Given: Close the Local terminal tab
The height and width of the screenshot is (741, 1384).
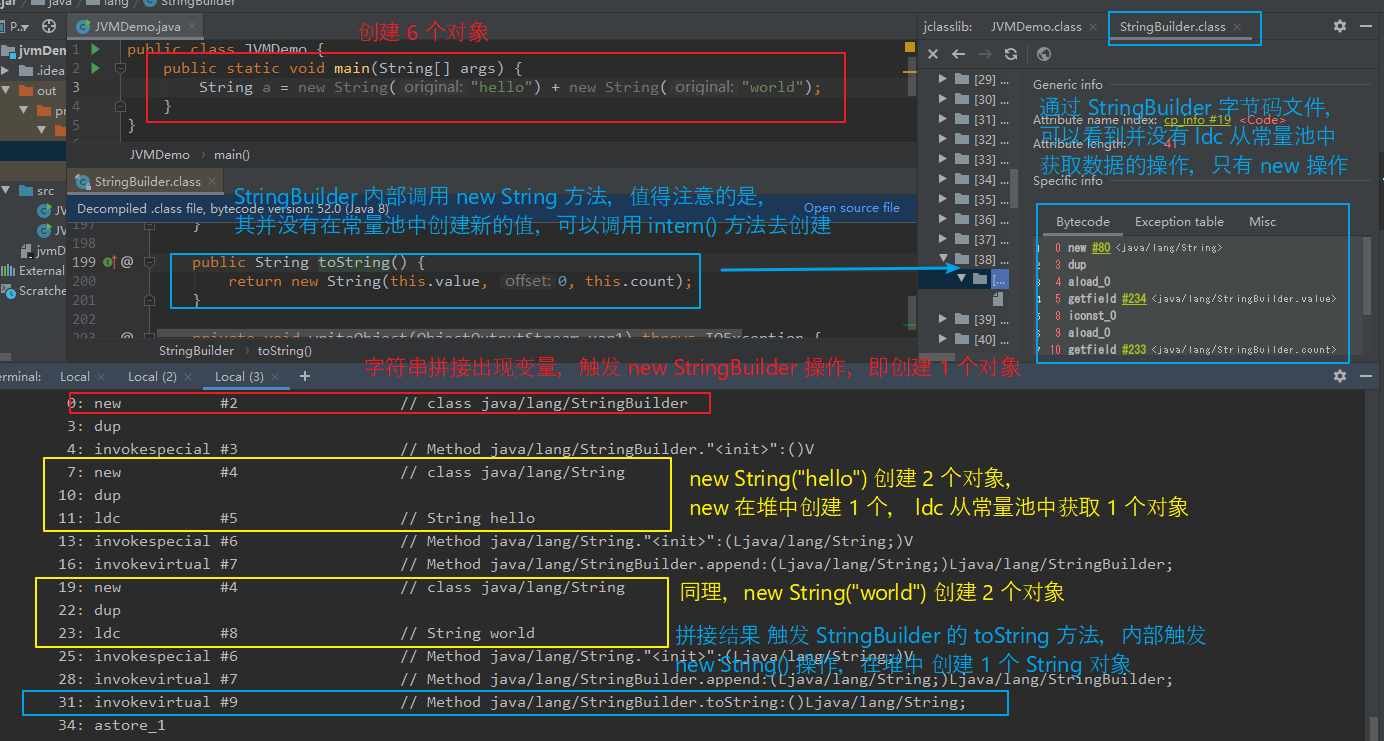Looking at the screenshot, I should point(101,377).
